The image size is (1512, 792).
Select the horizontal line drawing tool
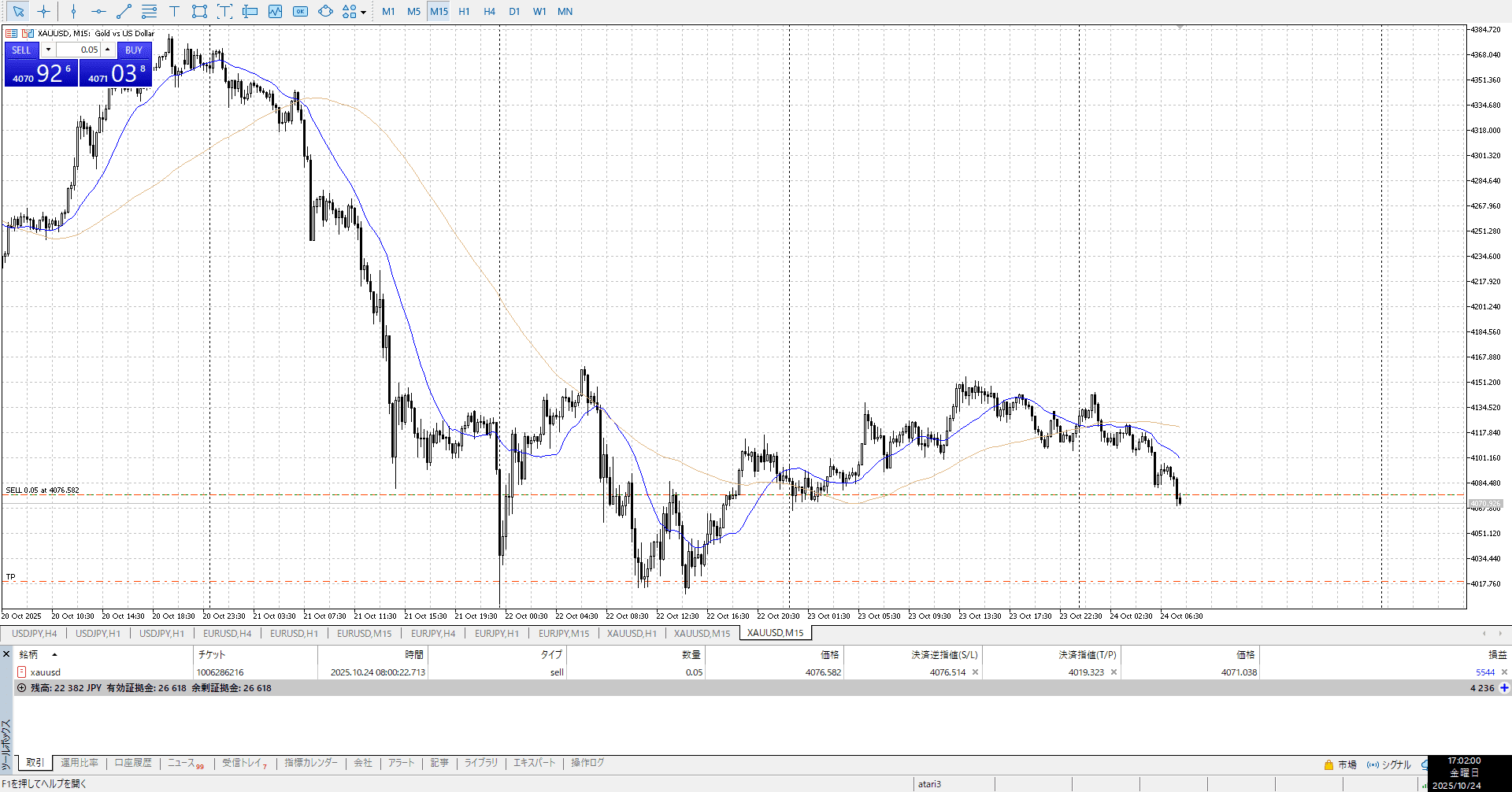(98, 11)
